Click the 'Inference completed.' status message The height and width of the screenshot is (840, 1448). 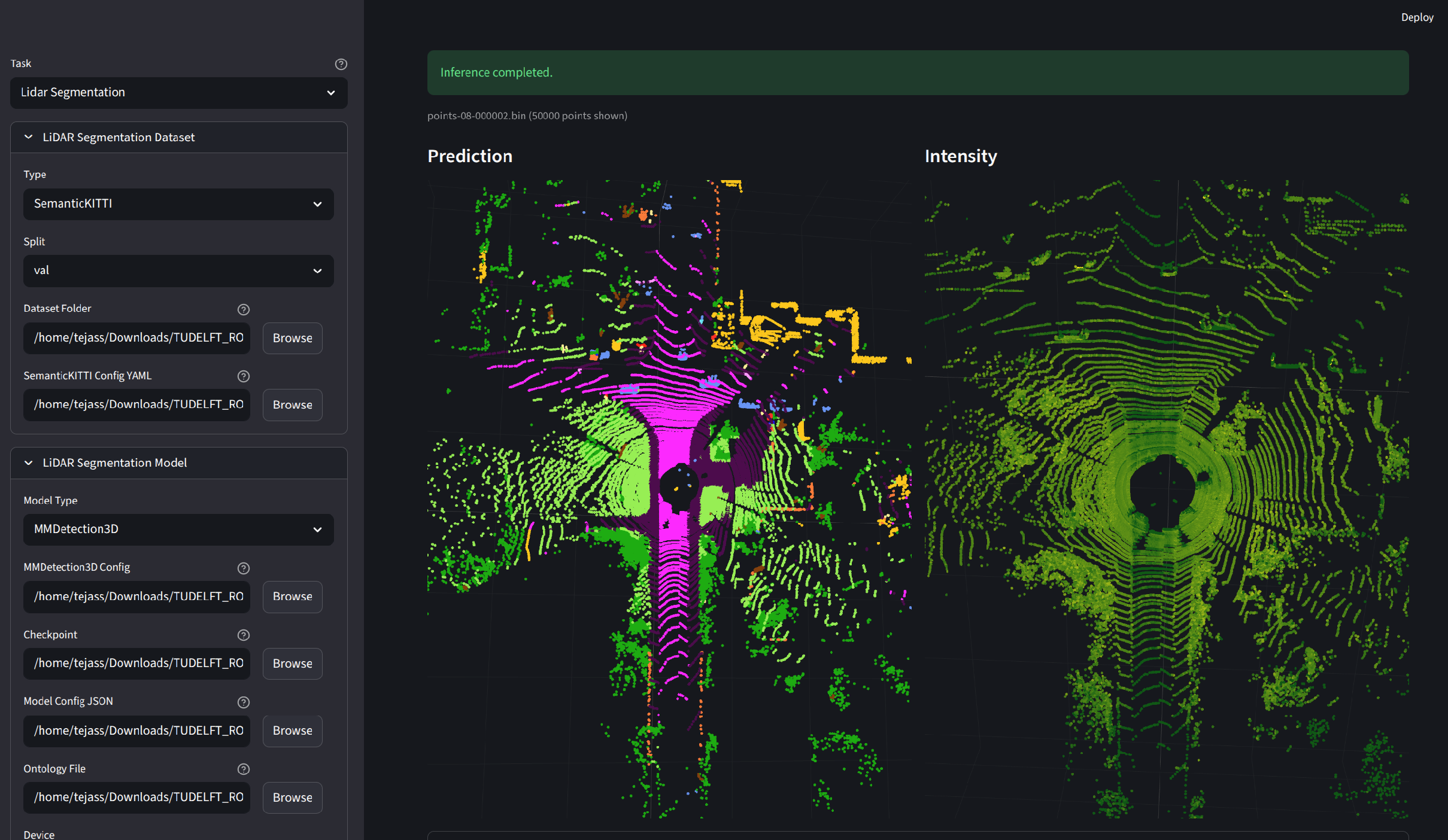pyautogui.click(x=918, y=72)
